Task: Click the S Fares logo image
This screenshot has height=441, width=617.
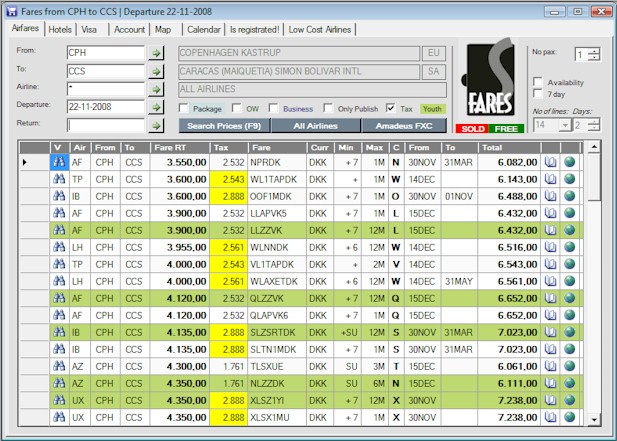Action: pyautogui.click(x=490, y=78)
